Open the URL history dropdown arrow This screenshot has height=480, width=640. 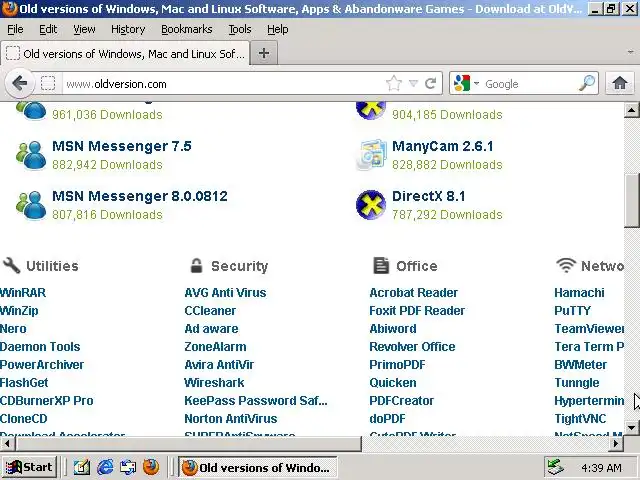click(413, 84)
